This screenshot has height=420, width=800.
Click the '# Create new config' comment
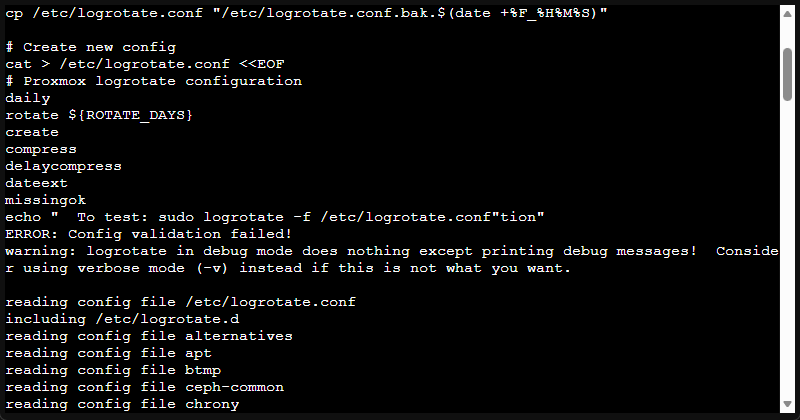90,47
